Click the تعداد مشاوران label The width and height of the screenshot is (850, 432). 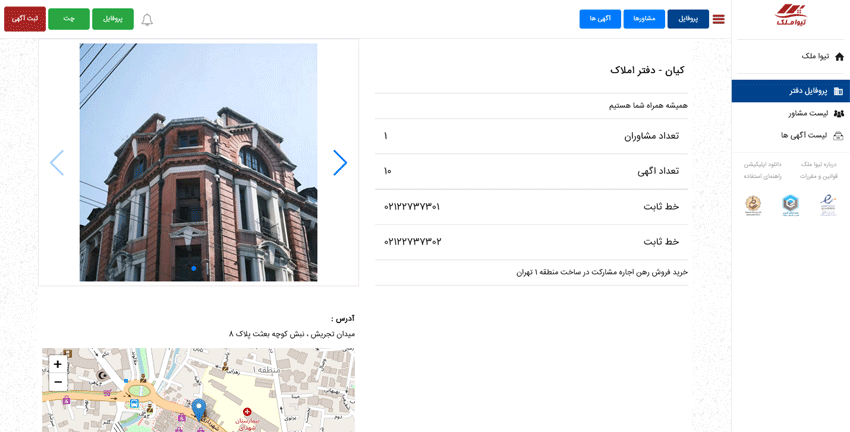click(652, 136)
